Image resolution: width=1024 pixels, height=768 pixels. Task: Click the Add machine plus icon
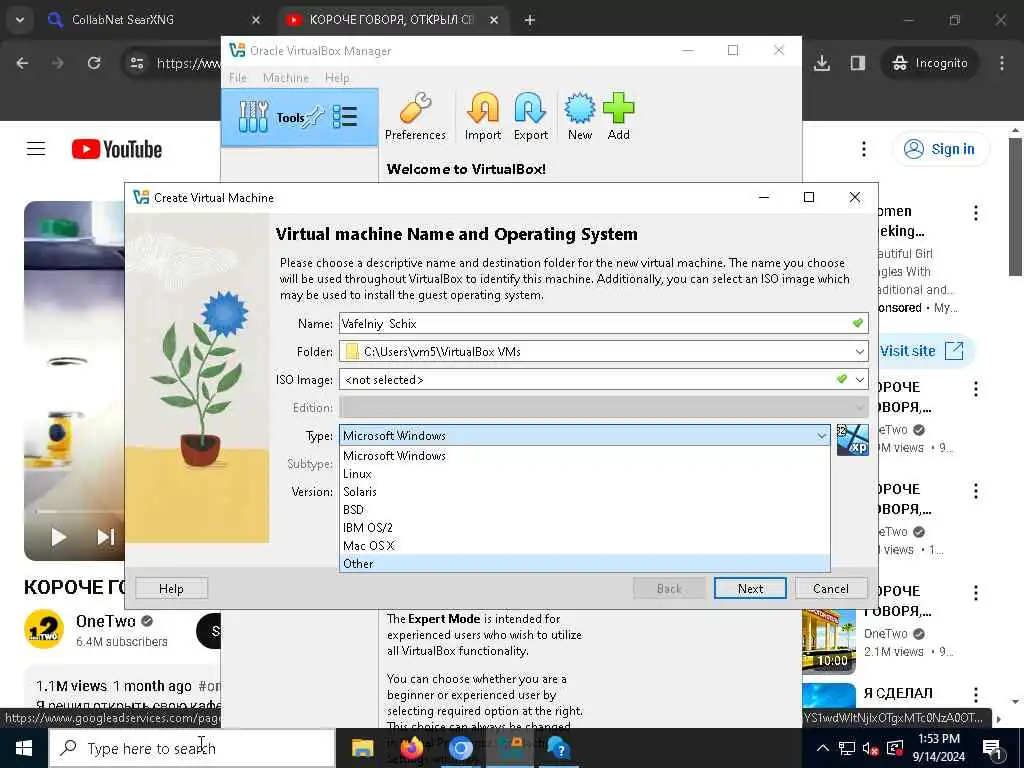tap(618, 117)
